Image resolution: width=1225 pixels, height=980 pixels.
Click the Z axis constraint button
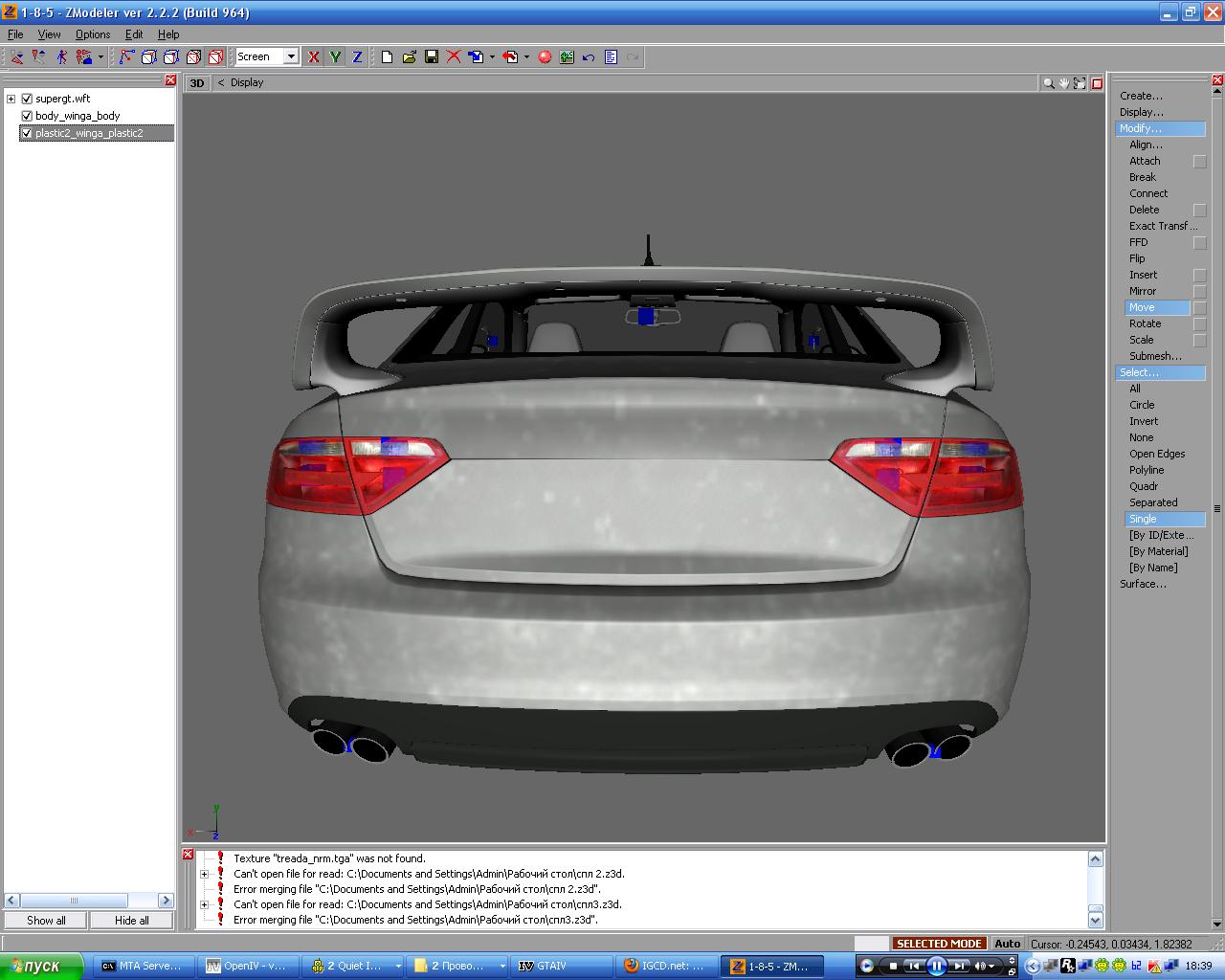(x=357, y=57)
